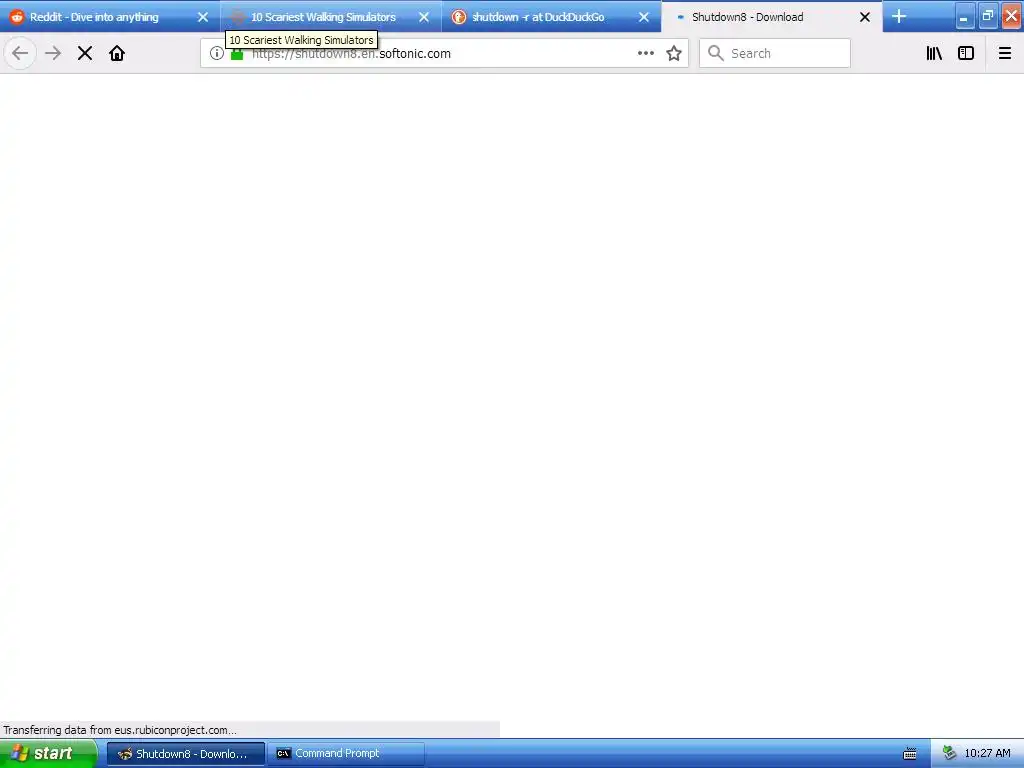
Task: Minimize the Firefox window
Action: click(964, 16)
